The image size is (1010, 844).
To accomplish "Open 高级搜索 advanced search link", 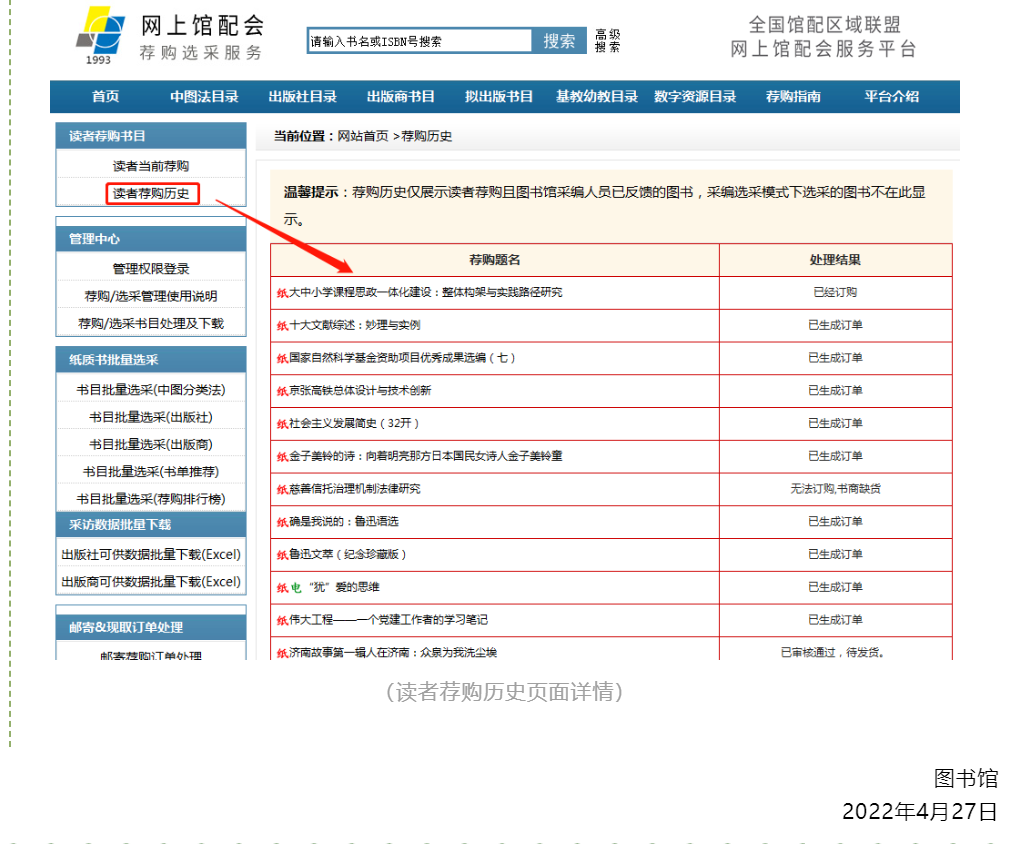I will pyautogui.click(x=607, y=41).
